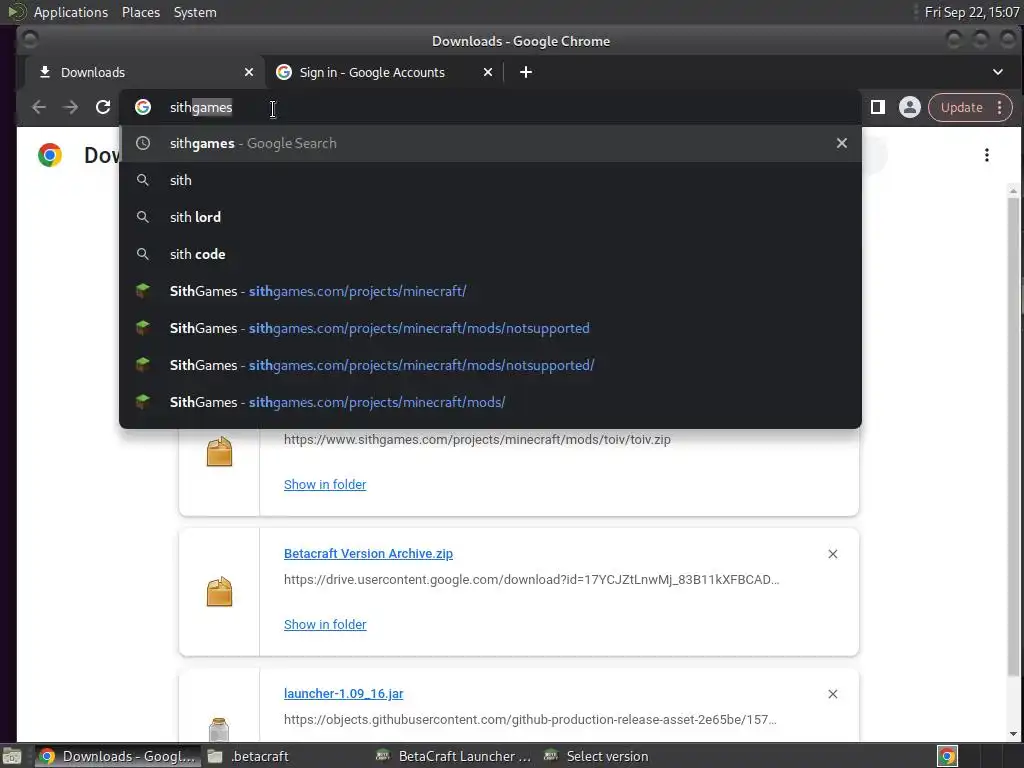
Task: Open the Chrome side panel icon
Action: pyautogui.click(x=878, y=107)
